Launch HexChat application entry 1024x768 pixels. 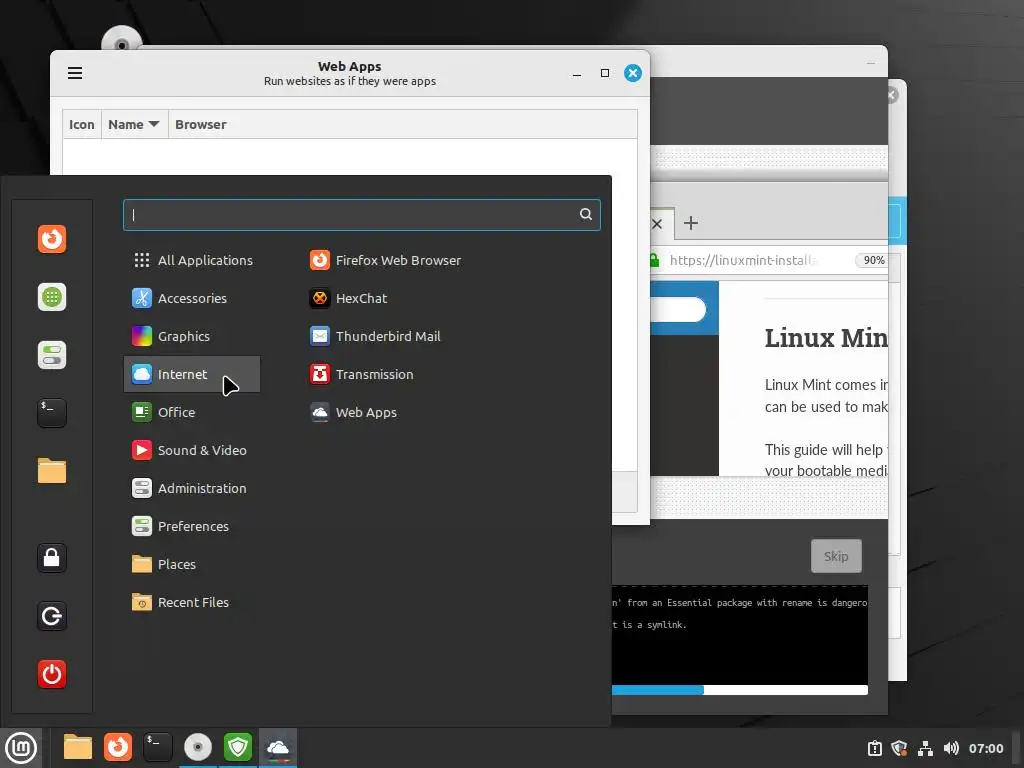tap(348, 298)
